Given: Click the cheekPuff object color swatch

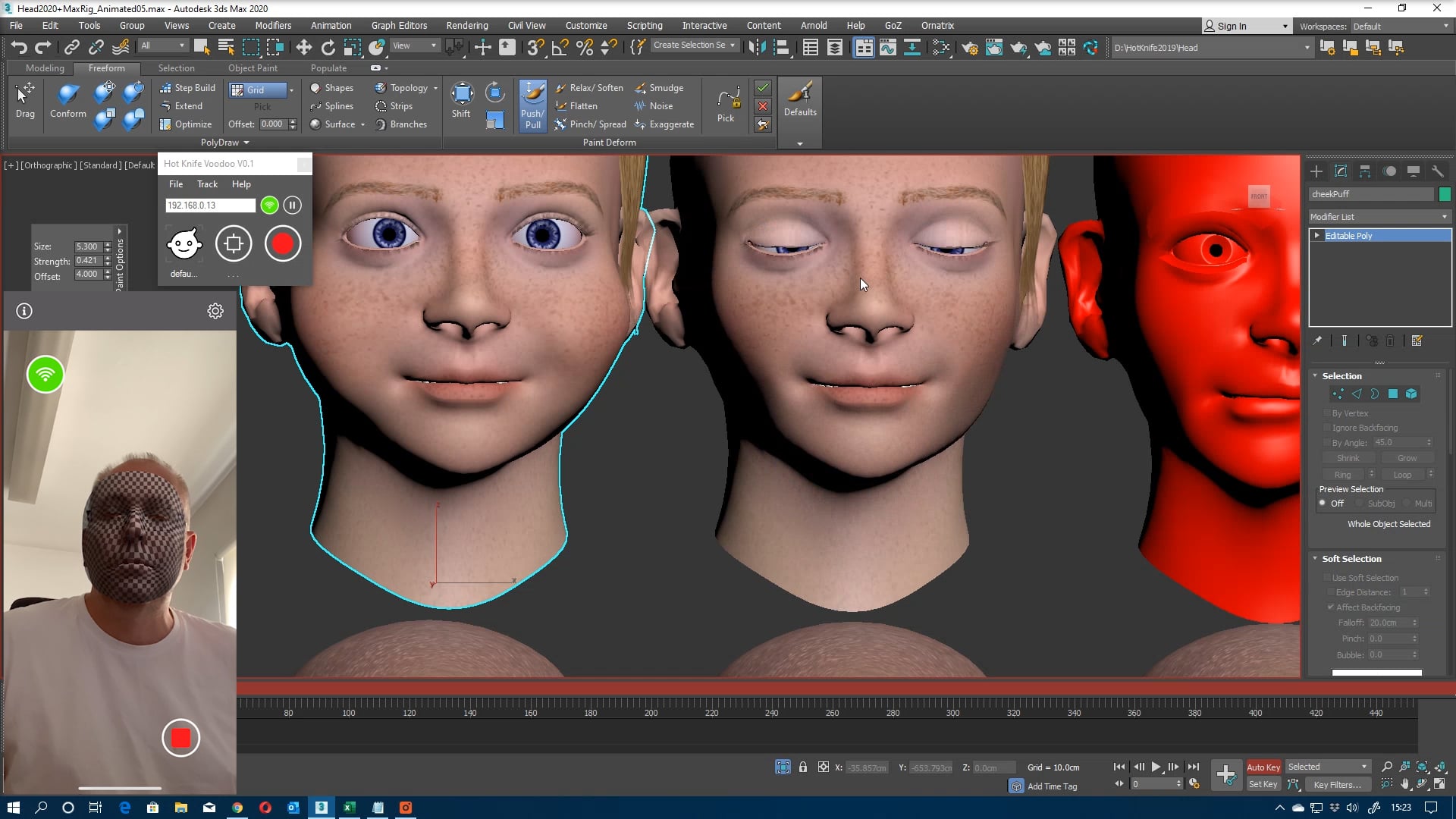Looking at the screenshot, I should click(x=1444, y=194).
